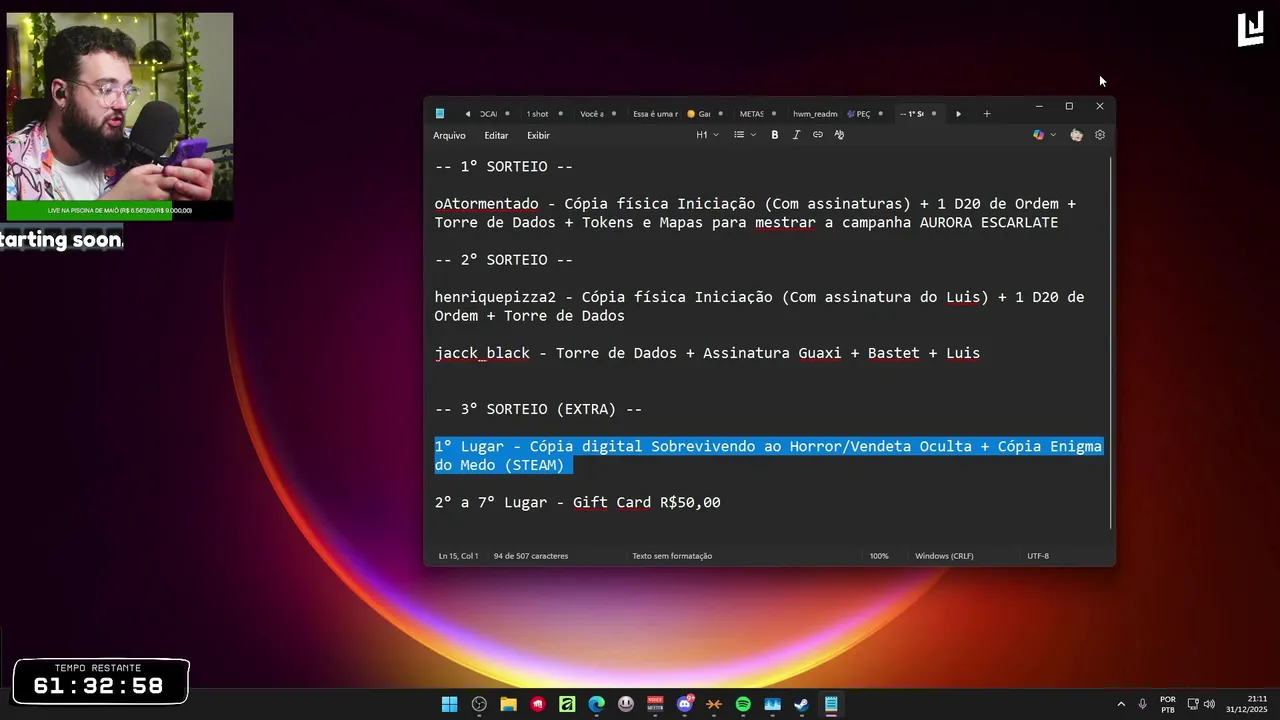Image resolution: width=1280 pixels, height=720 pixels.
Task: Click the account avatar icon in Notepad
Action: click(1076, 135)
